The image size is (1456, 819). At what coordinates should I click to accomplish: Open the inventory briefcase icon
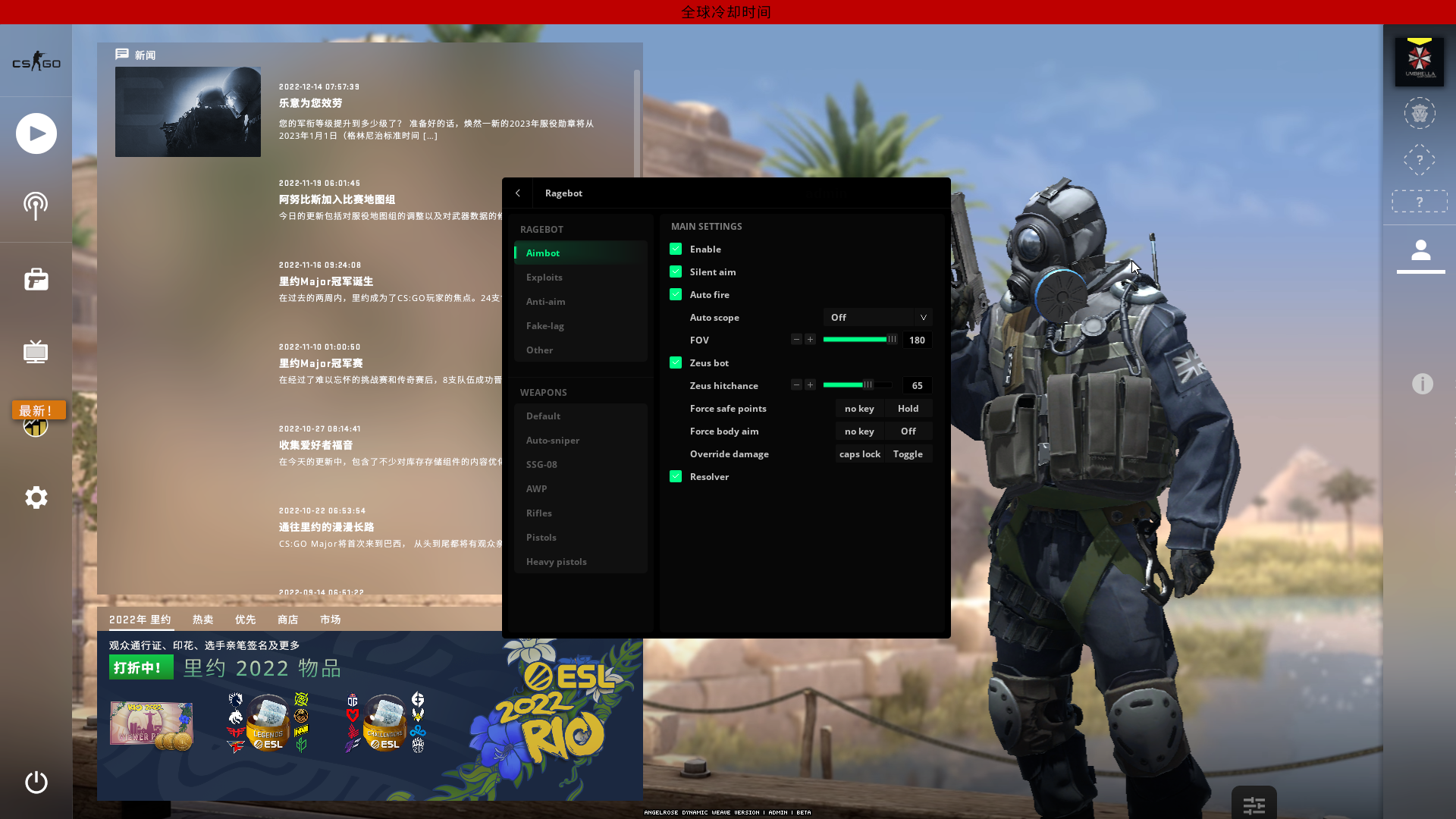[36, 279]
